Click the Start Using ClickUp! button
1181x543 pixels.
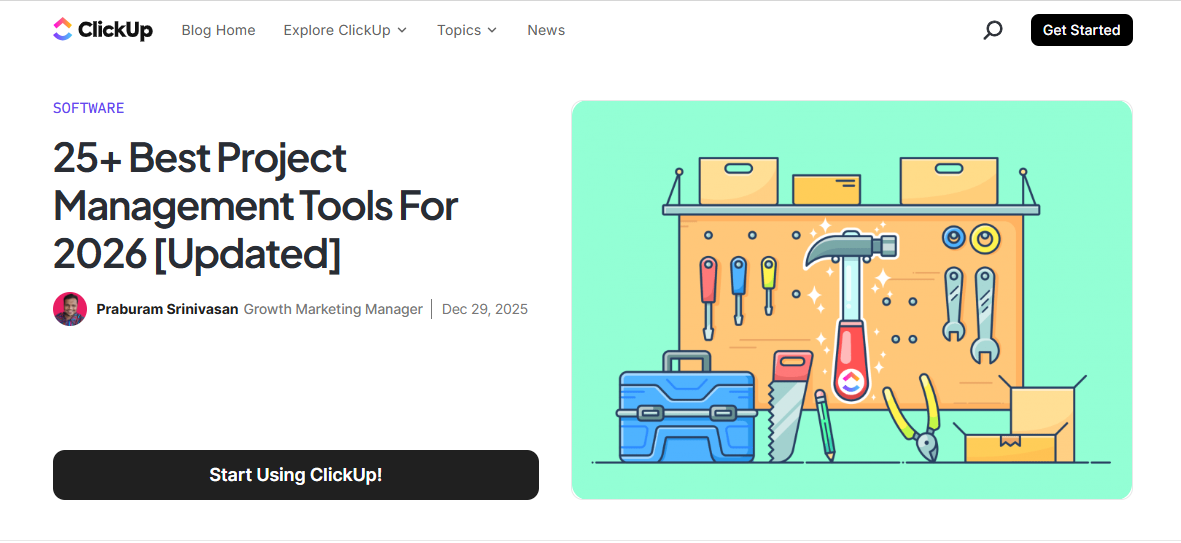tap(296, 475)
